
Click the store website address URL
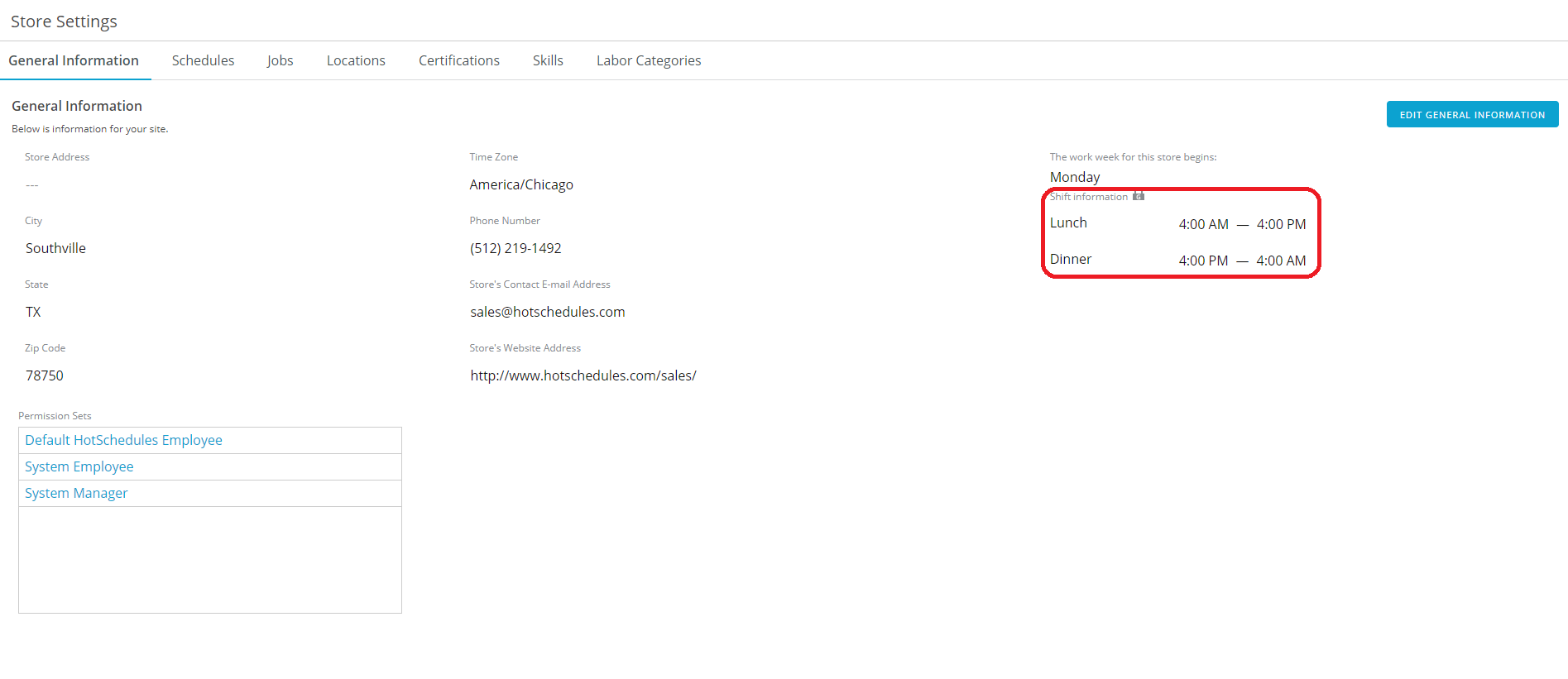[583, 375]
